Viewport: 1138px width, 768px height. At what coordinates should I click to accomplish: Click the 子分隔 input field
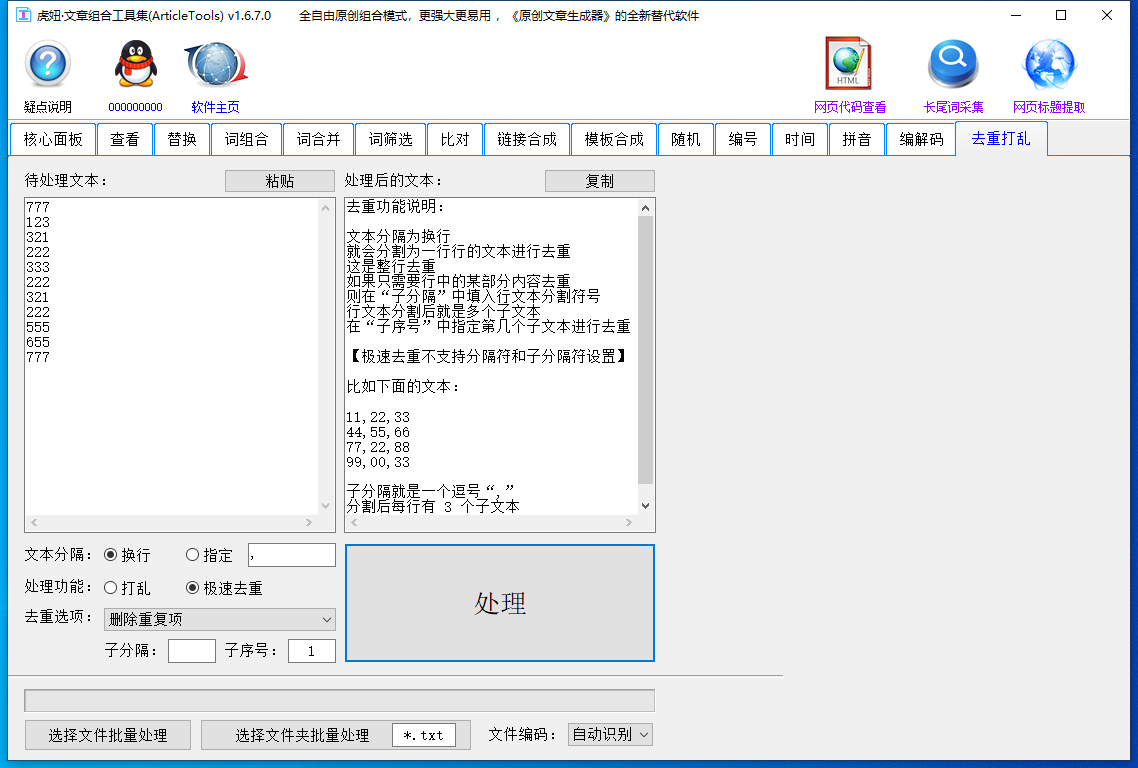pos(192,651)
